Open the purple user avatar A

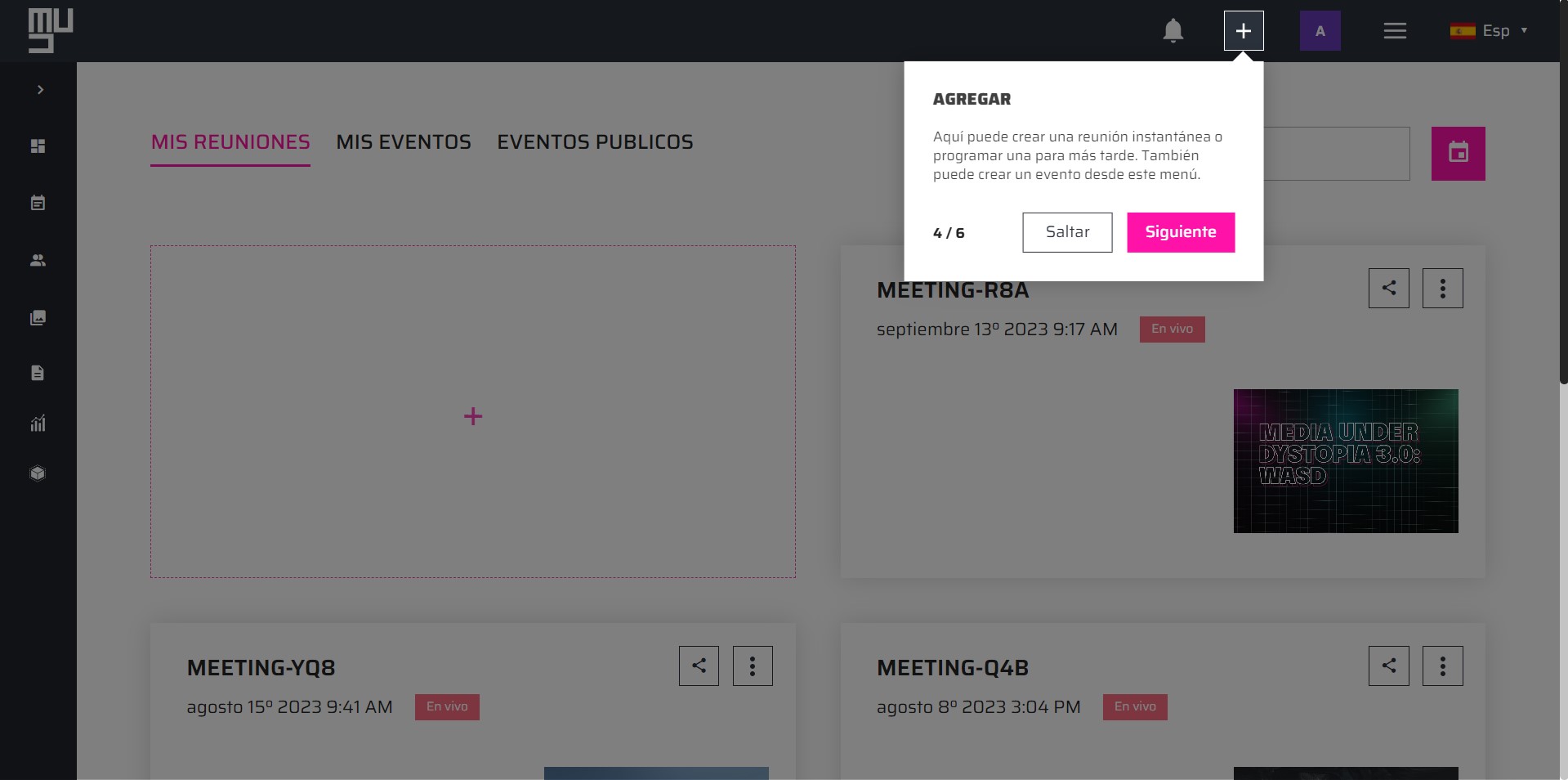pyautogui.click(x=1320, y=31)
